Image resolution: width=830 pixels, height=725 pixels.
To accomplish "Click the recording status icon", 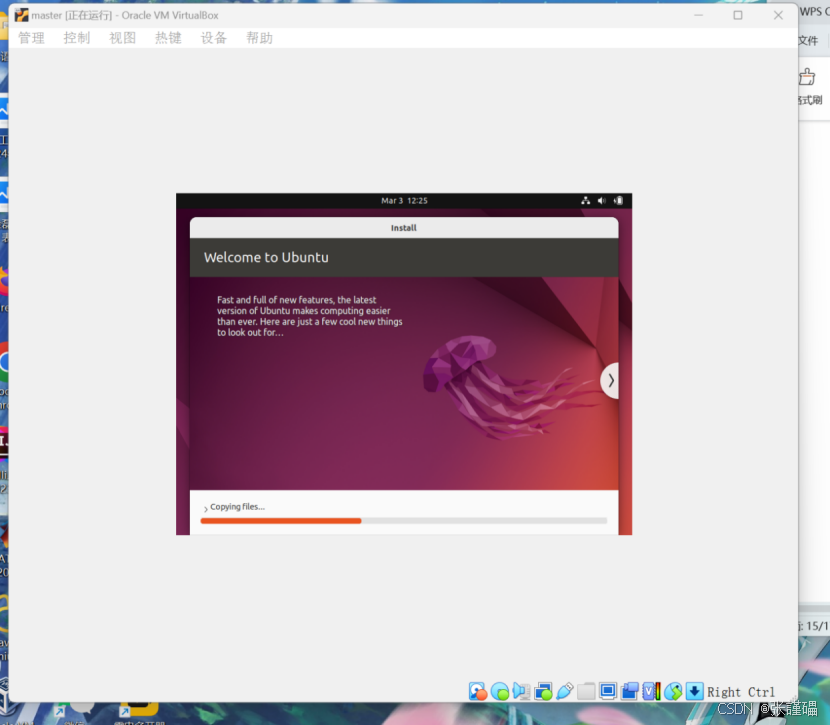I will (x=629, y=691).
